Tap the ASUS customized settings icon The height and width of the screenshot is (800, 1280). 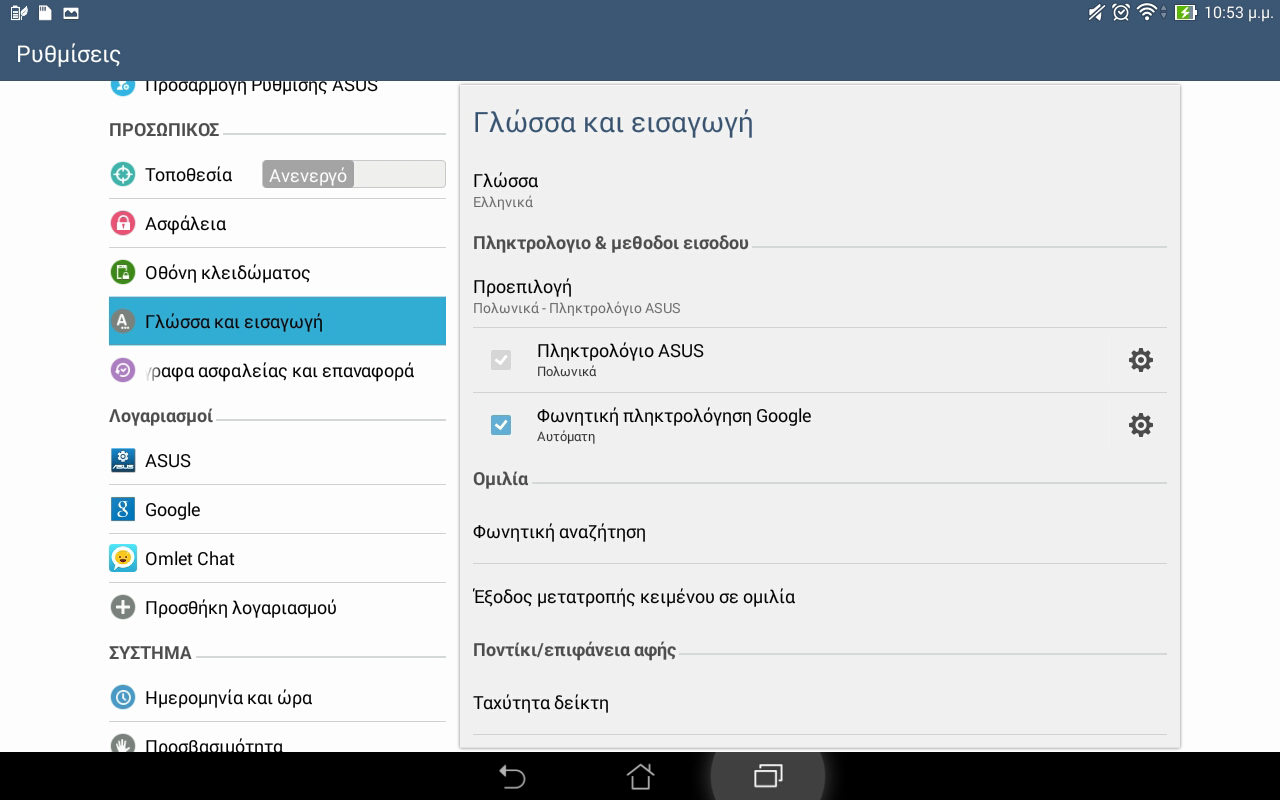coord(122,87)
